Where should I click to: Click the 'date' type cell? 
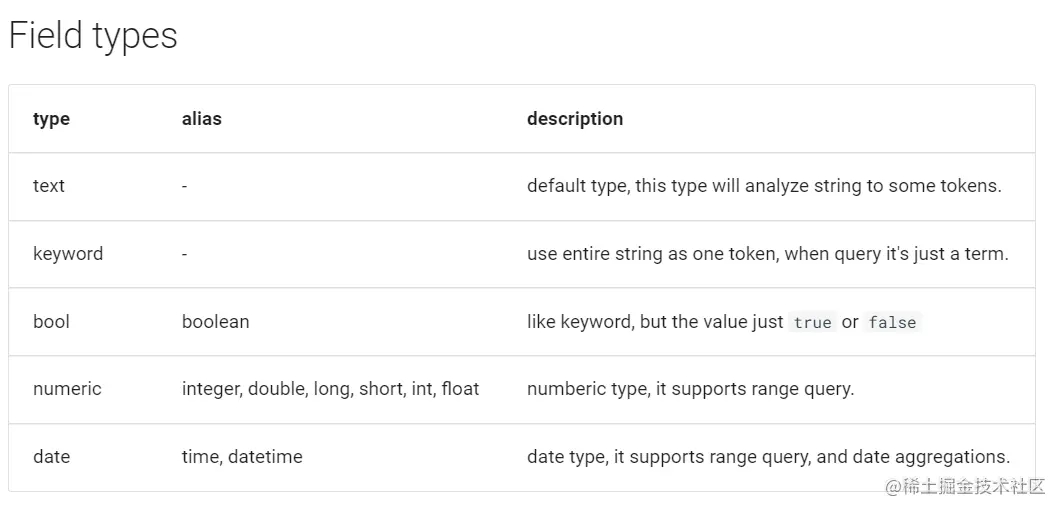click(x=51, y=456)
